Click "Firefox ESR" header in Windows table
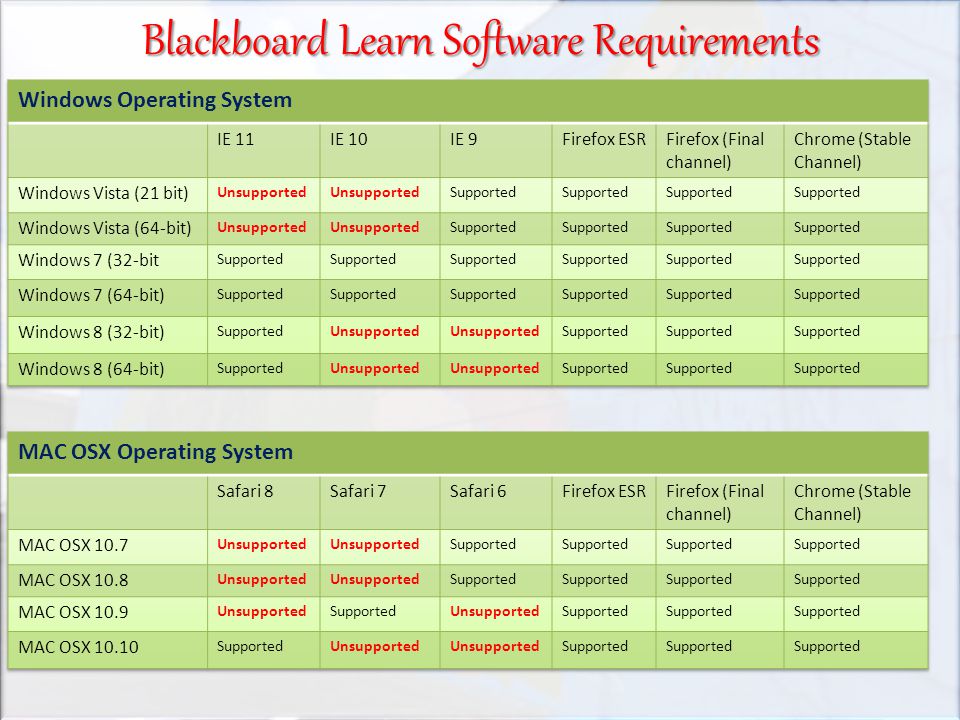Image resolution: width=960 pixels, height=720 pixels. [604, 140]
